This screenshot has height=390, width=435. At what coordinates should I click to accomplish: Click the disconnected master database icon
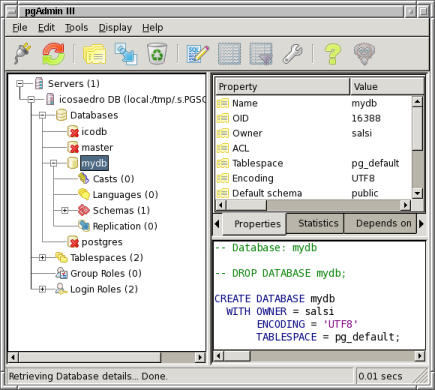(73, 147)
